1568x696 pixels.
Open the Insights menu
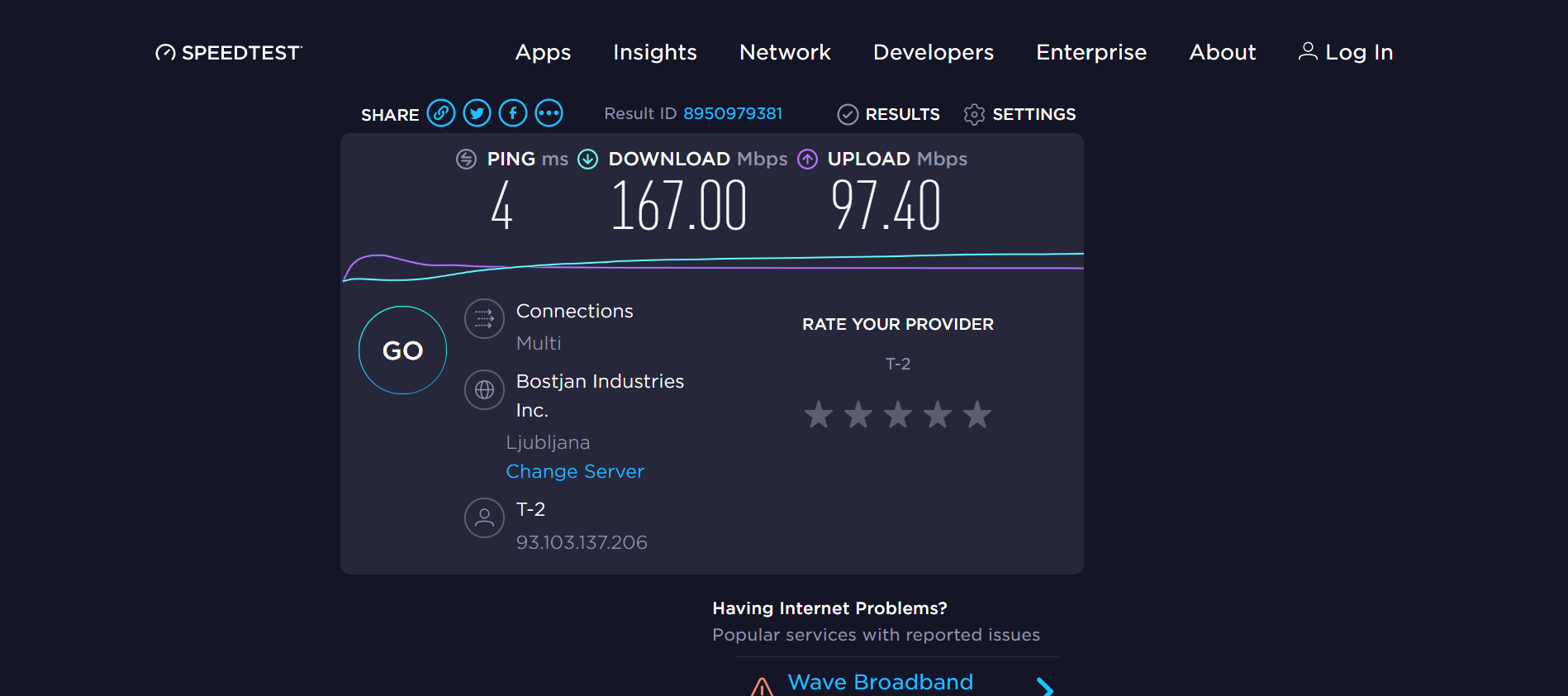655,52
